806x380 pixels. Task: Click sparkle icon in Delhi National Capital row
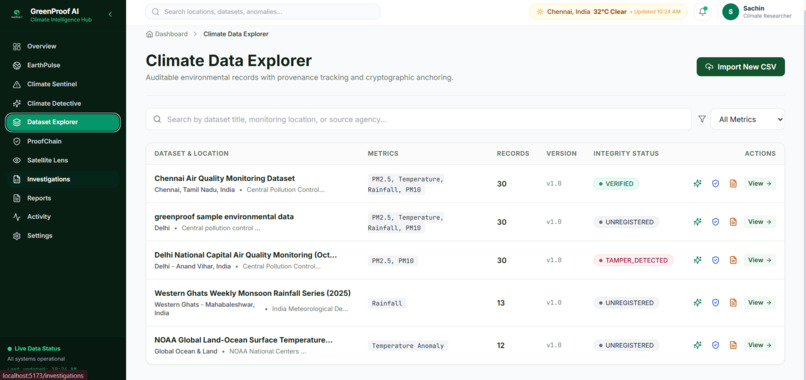(697, 260)
